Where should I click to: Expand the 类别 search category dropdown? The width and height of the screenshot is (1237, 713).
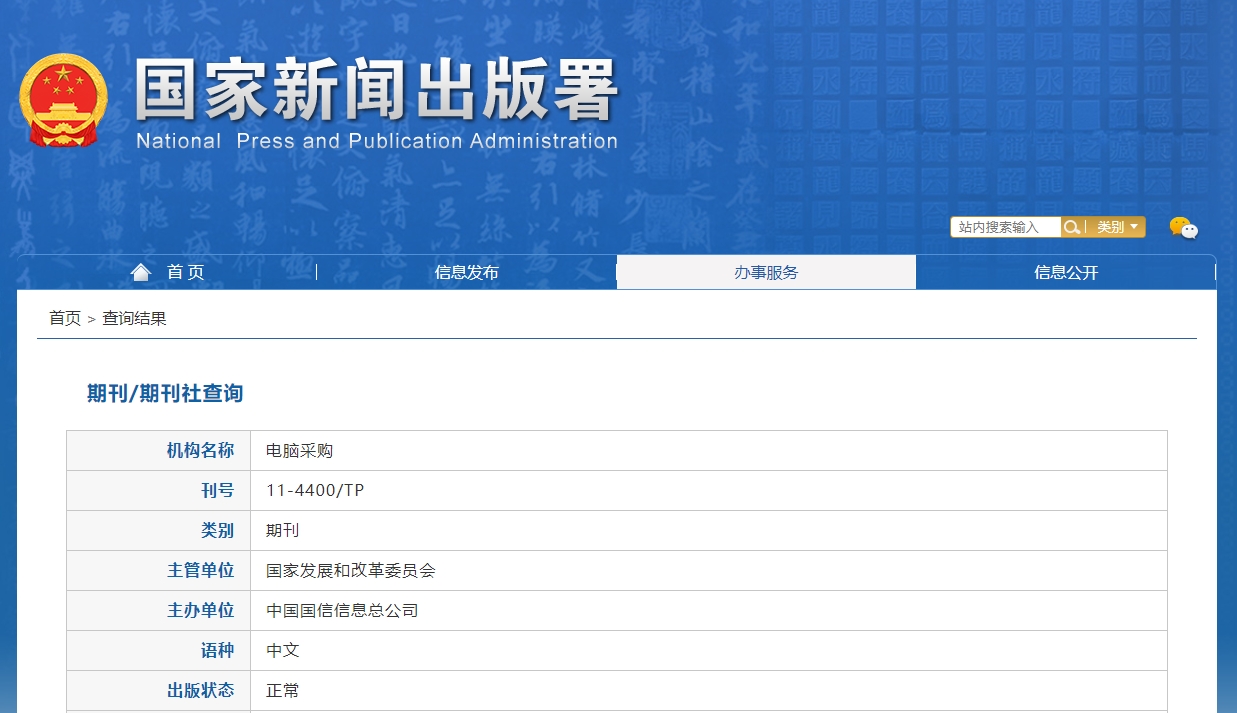(x=1117, y=227)
